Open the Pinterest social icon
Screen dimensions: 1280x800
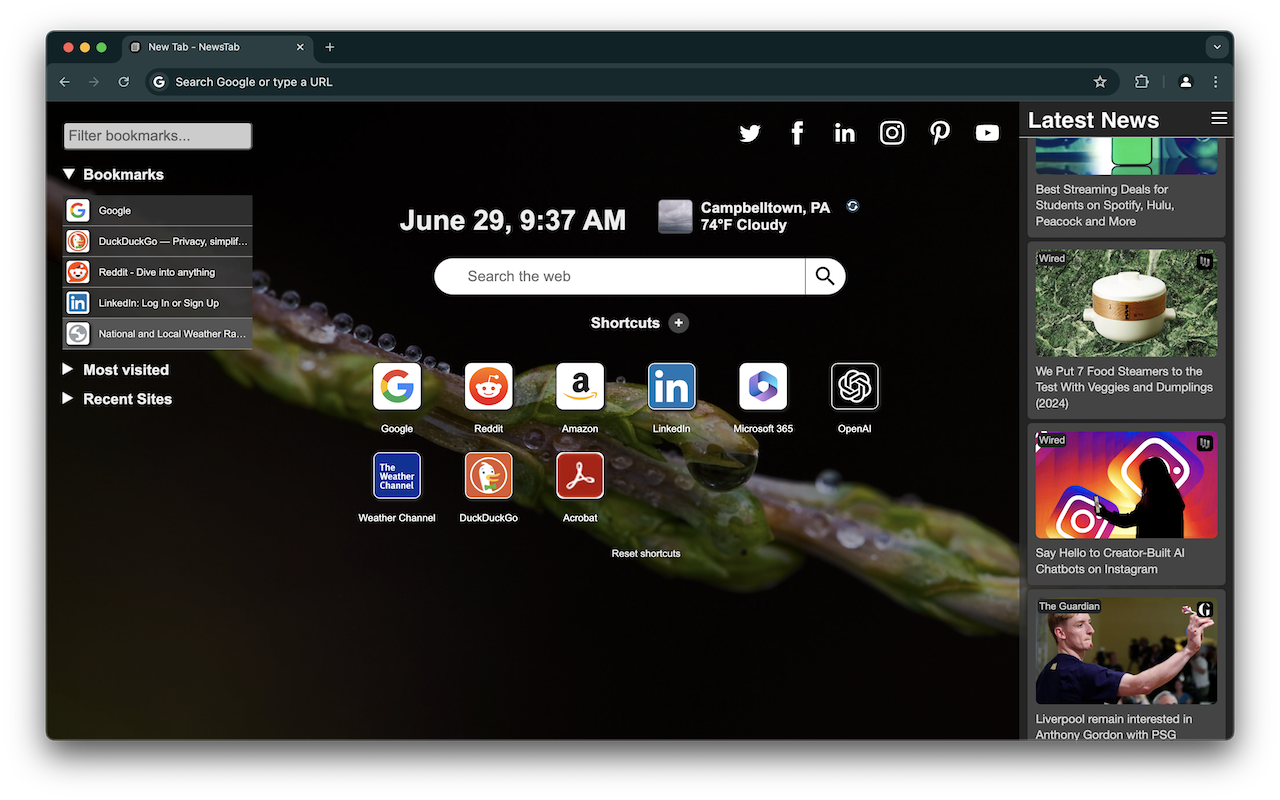click(x=940, y=133)
